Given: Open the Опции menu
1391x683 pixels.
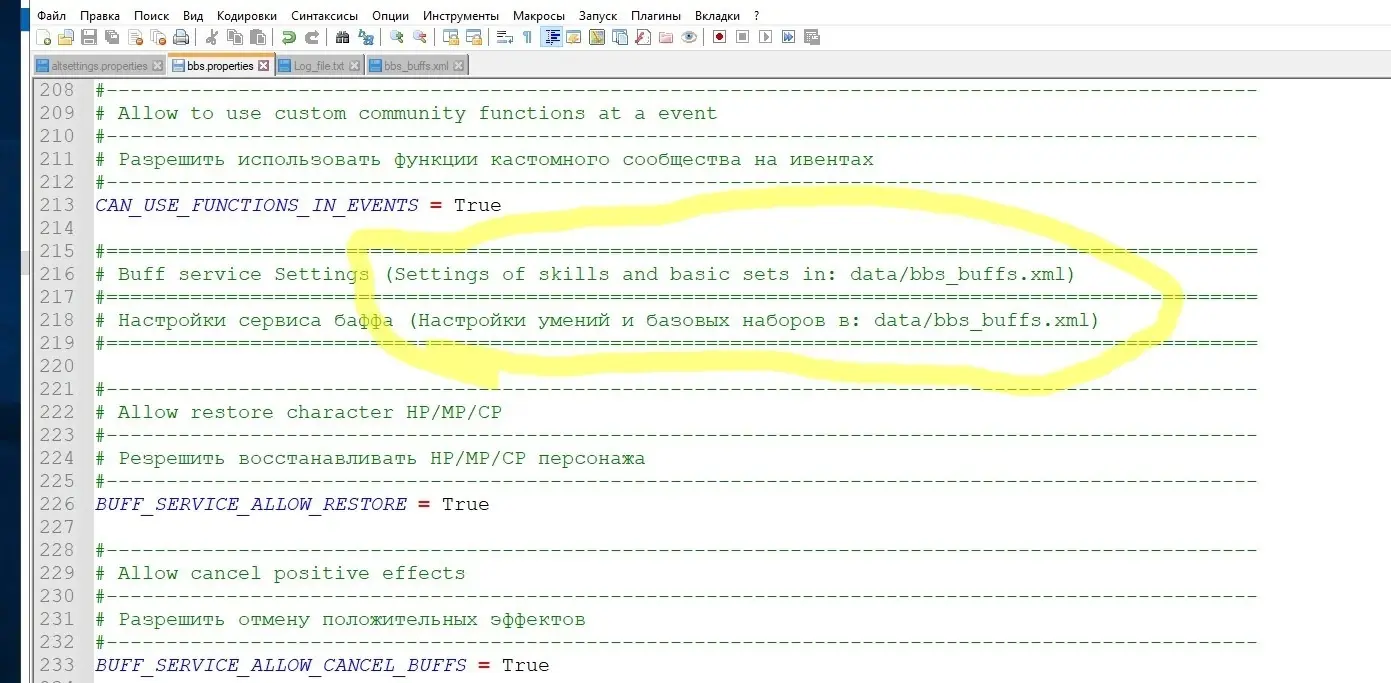Looking at the screenshot, I should coord(390,16).
